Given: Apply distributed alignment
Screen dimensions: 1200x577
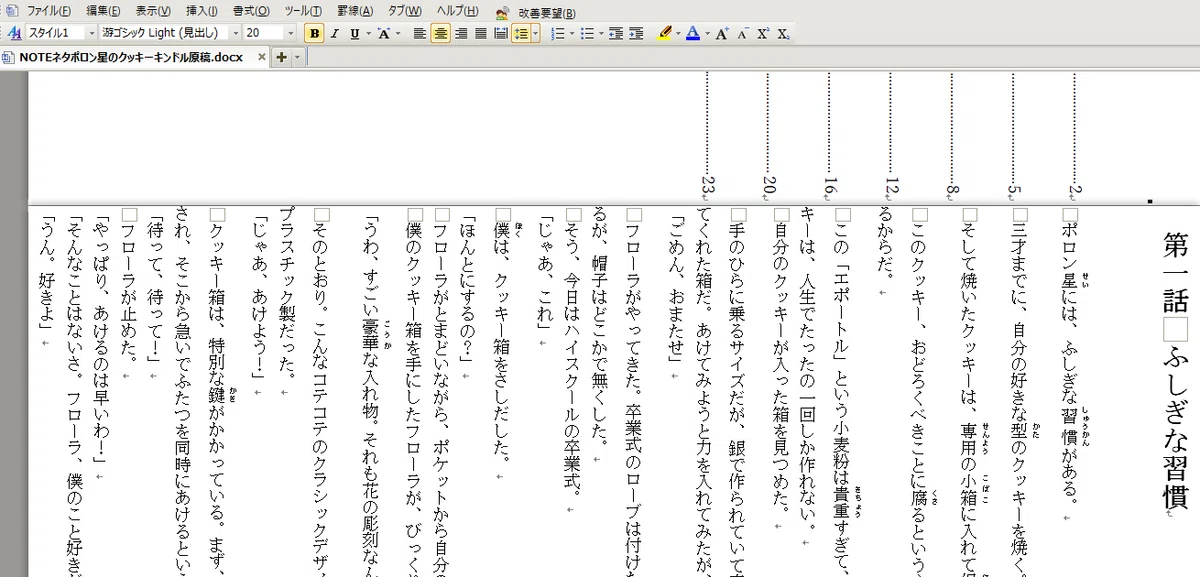Looking at the screenshot, I should click(x=499, y=33).
